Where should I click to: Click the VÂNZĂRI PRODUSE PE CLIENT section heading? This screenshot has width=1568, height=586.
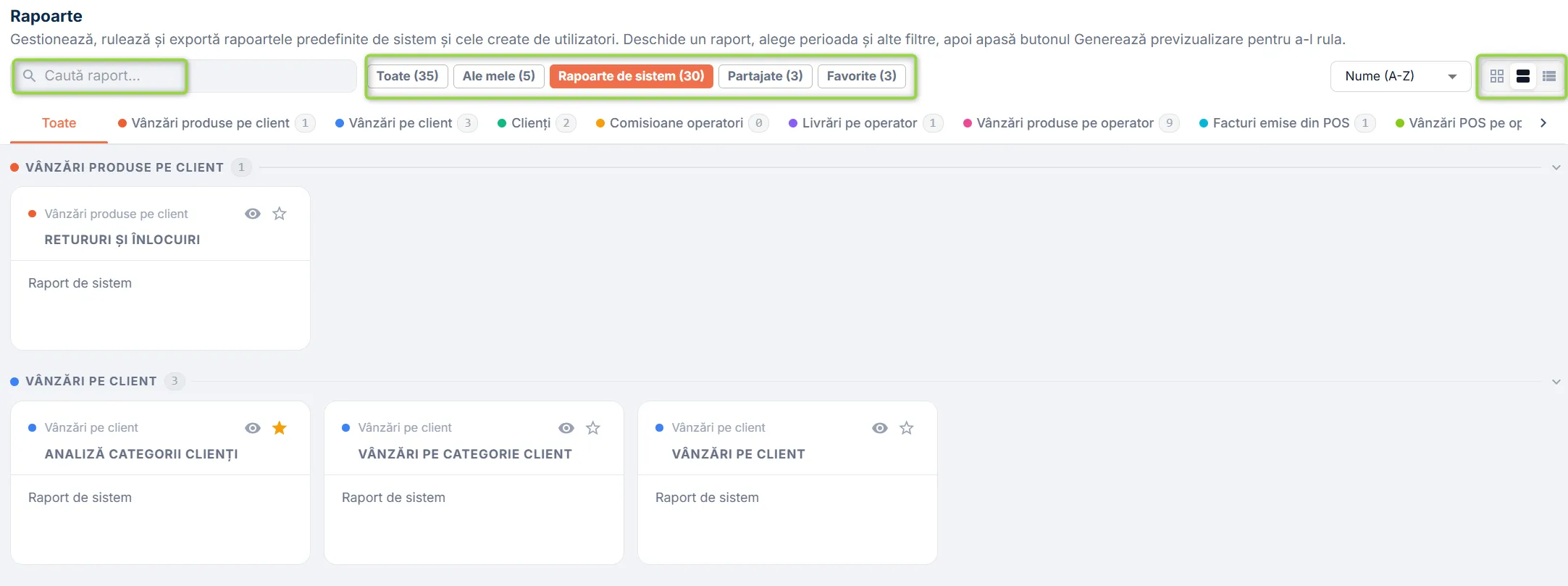[125, 167]
